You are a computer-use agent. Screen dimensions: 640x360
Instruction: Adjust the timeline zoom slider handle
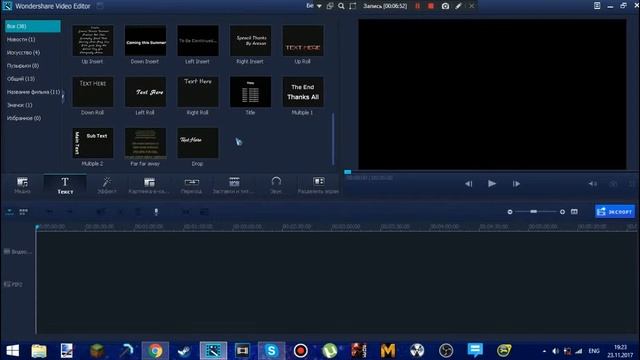(x=533, y=211)
